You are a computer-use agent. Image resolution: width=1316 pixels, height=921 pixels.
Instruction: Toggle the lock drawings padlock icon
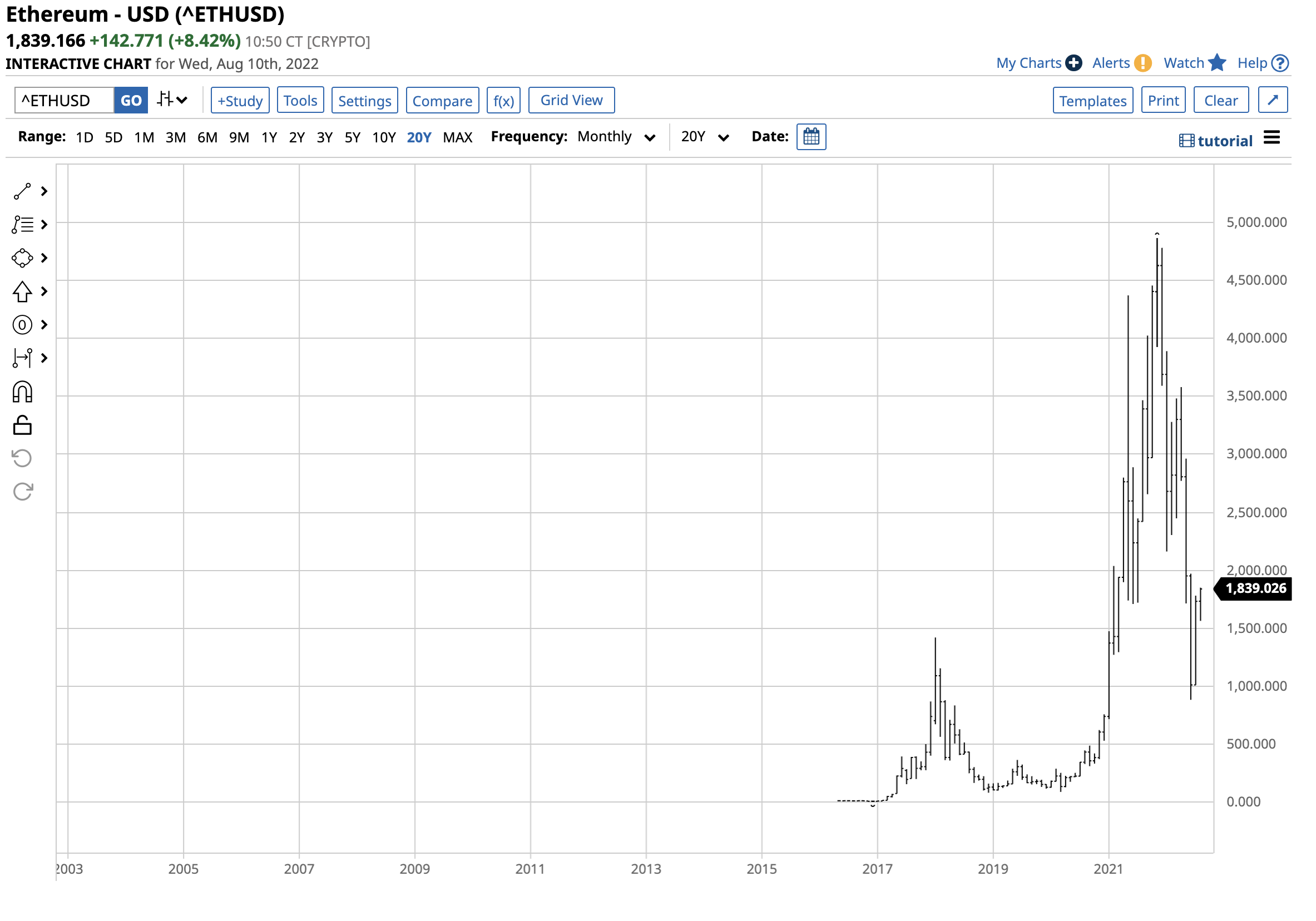pos(22,427)
